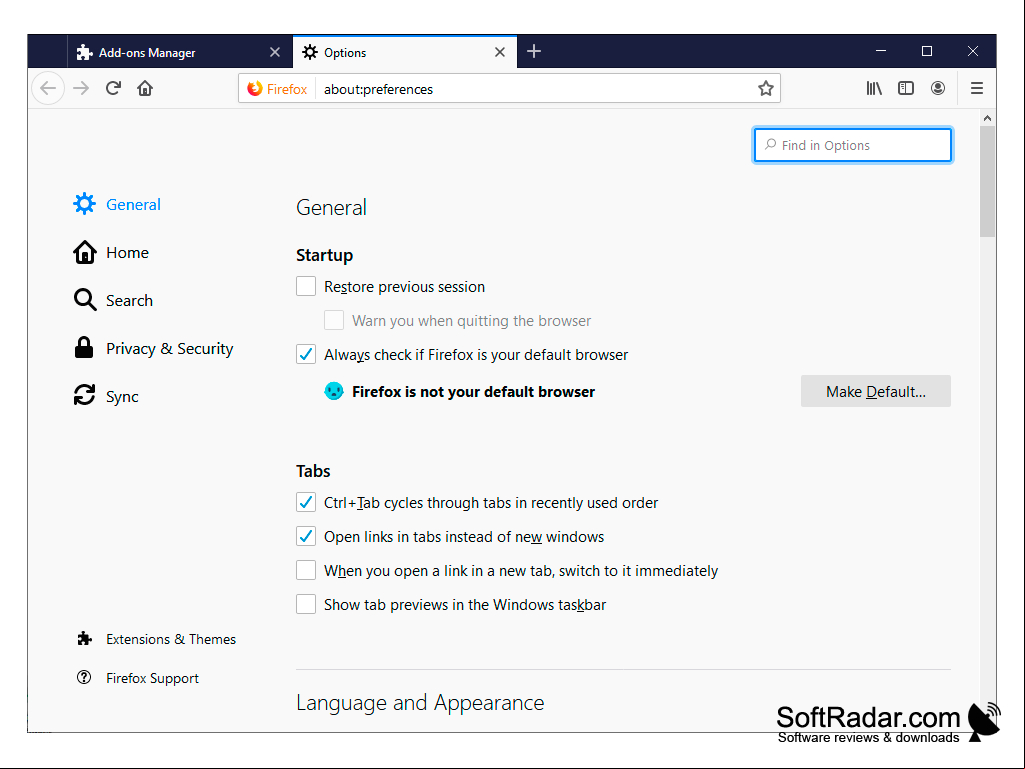Image resolution: width=1025 pixels, height=769 pixels.
Task: Open the Home settings category
Action: 127,252
